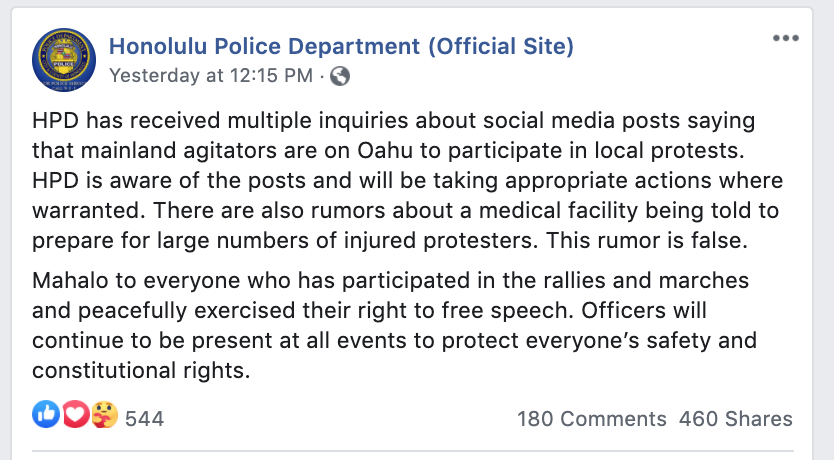Click the 'Yesterday at 12:15 PM' timestamp

coord(211,76)
